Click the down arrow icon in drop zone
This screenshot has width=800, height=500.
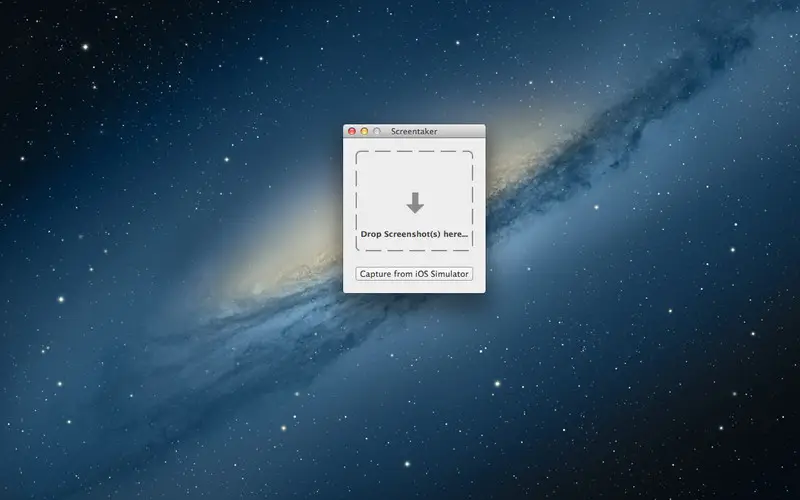tap(415, 203)
